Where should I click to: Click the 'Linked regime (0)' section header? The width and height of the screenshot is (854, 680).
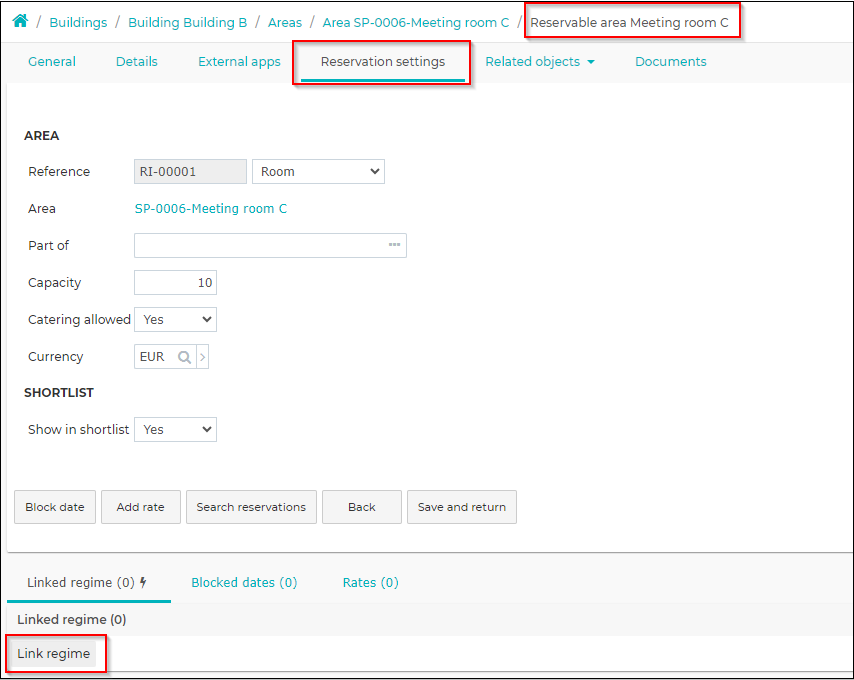(72, 620)
